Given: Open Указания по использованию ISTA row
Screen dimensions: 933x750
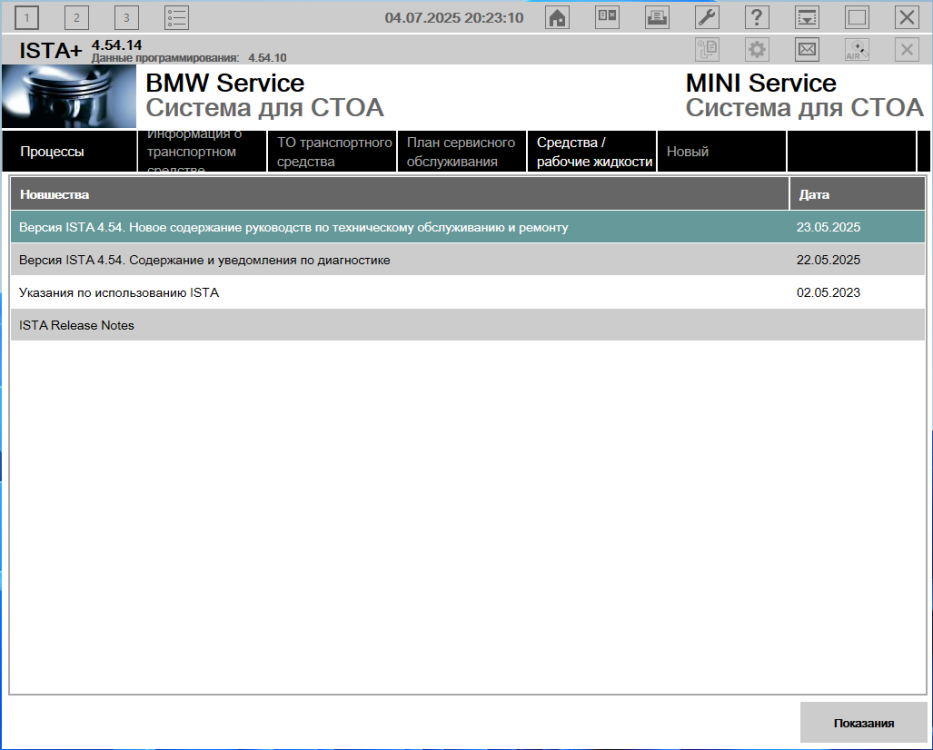Looking at the screenshot, I should (x=468, y=292).
